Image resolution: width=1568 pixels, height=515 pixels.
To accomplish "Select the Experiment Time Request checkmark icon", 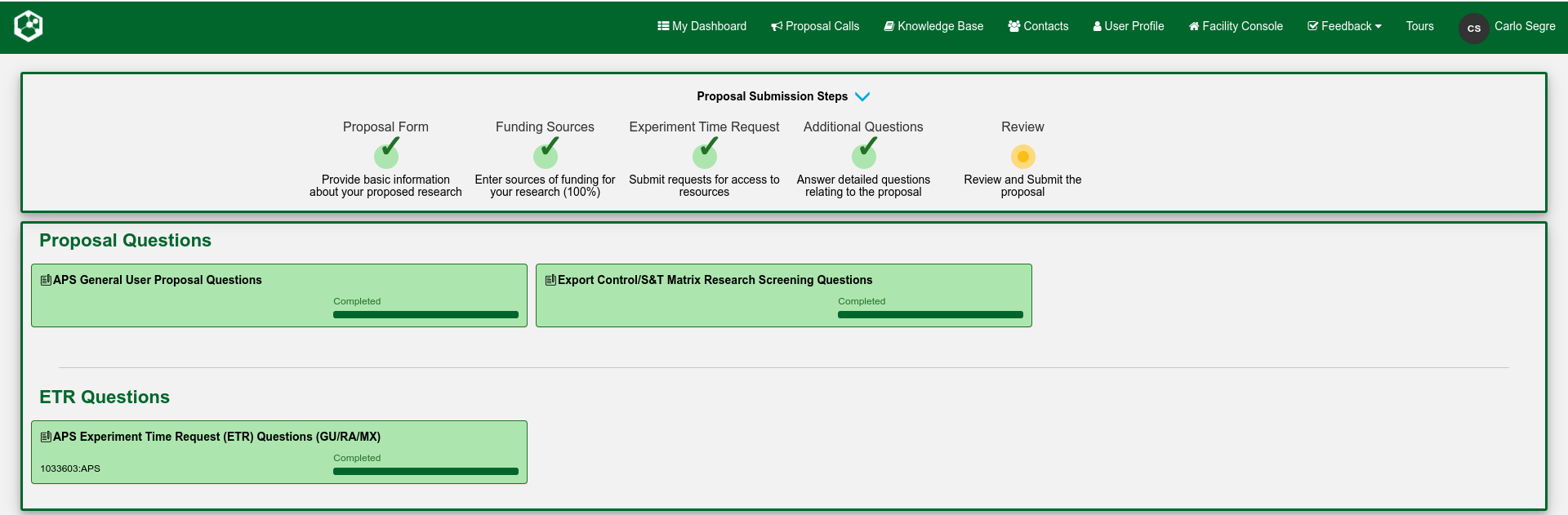I will (x=705, y=153).
